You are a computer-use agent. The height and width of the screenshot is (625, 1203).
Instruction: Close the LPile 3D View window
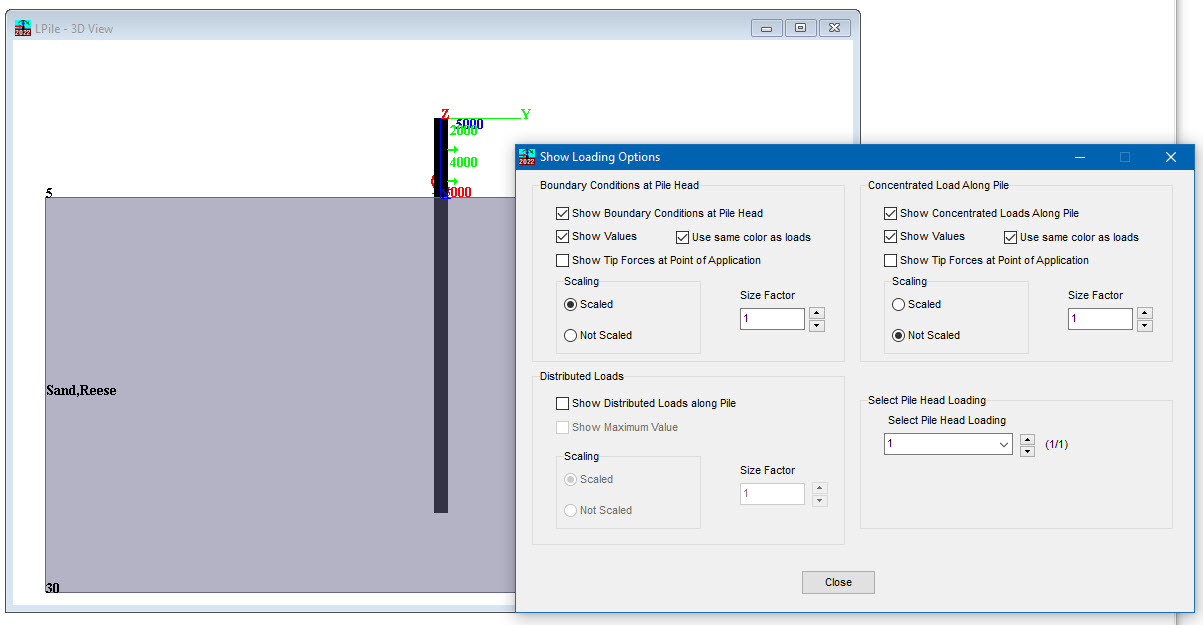836,28
